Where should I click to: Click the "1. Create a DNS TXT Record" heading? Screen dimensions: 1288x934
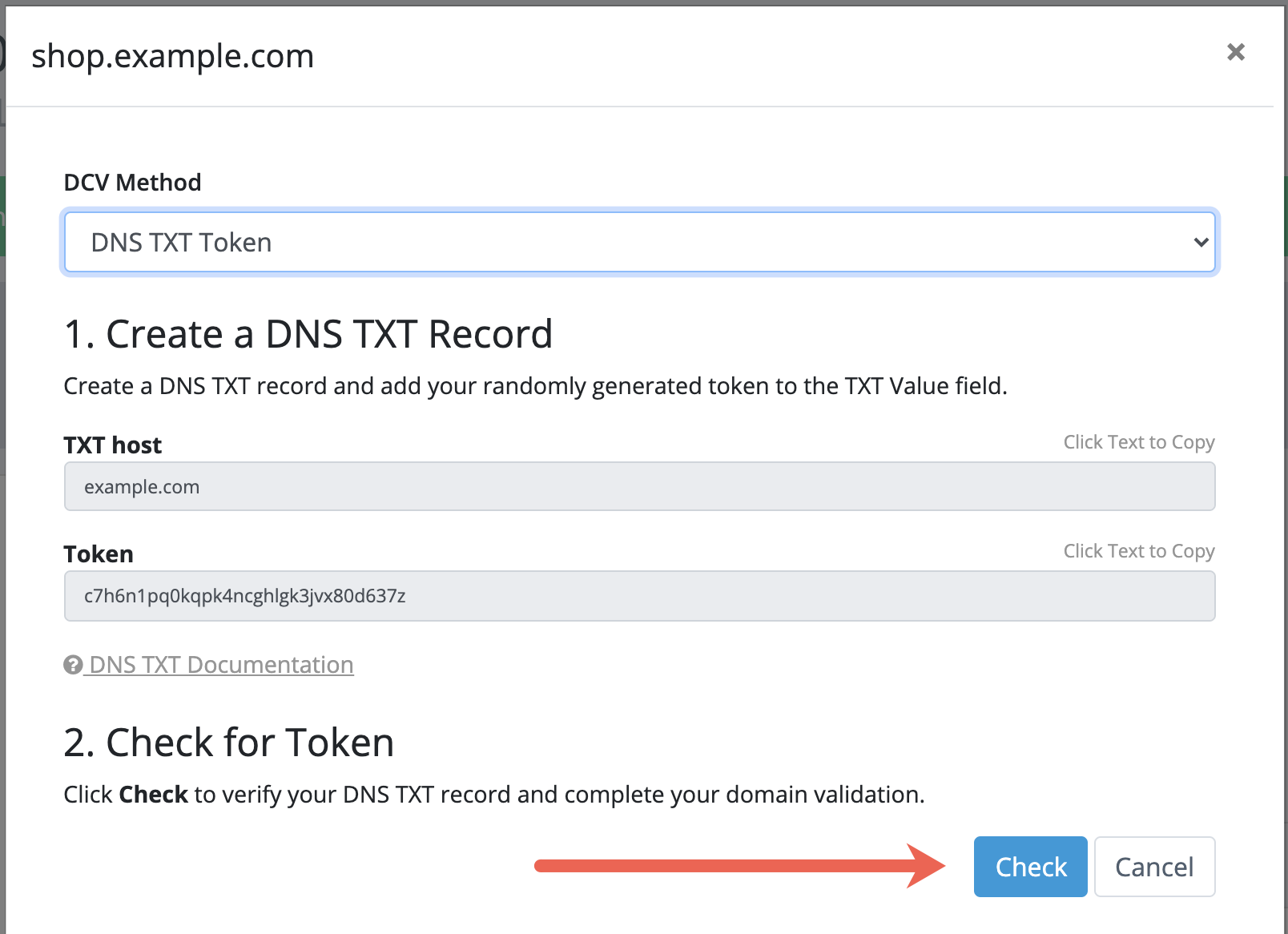coord(308,334)
